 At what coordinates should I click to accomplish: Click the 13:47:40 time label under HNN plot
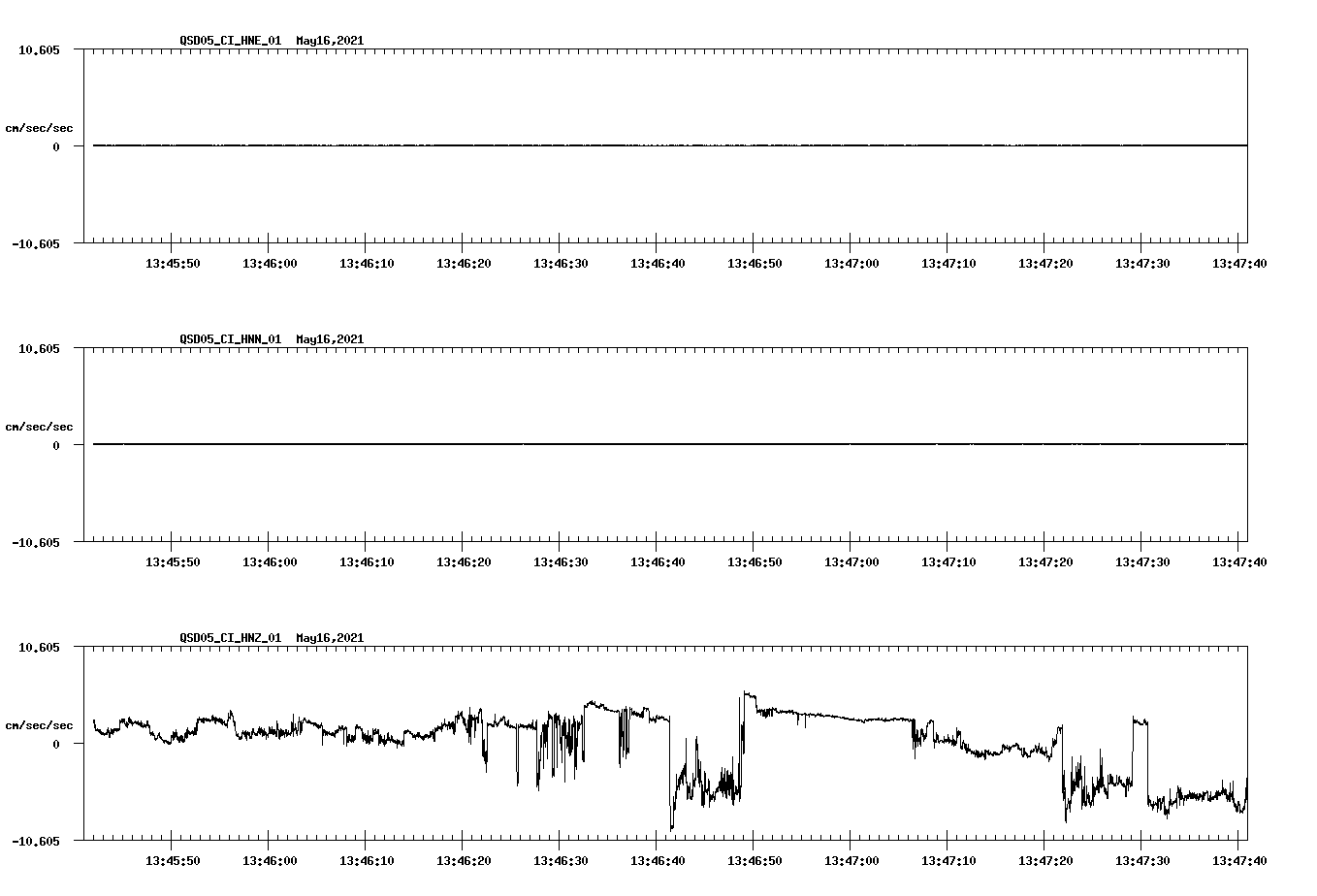1241,560
